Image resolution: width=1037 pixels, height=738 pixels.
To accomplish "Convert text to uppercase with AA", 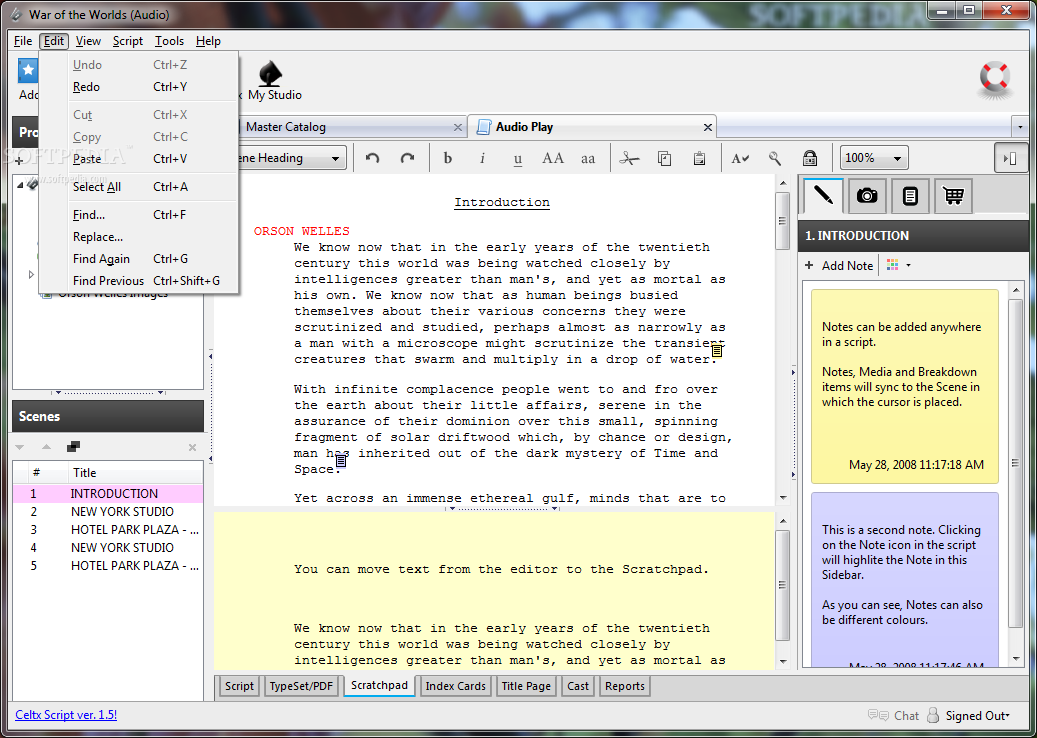I will pyautogui.click(x=553, y=158).
